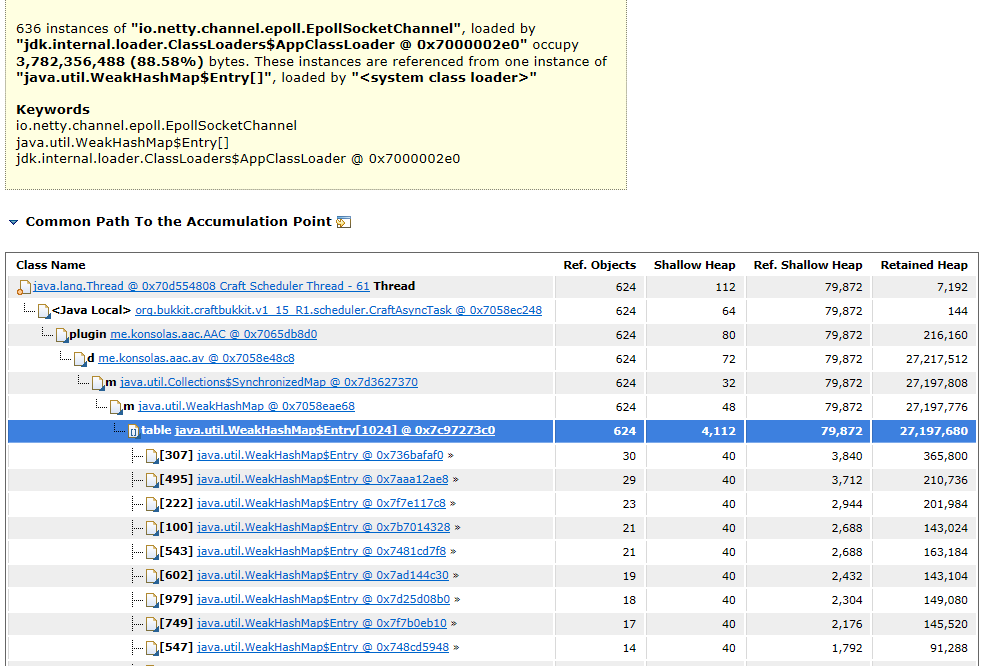Click the Ref. Objects column header

point(599,265)
